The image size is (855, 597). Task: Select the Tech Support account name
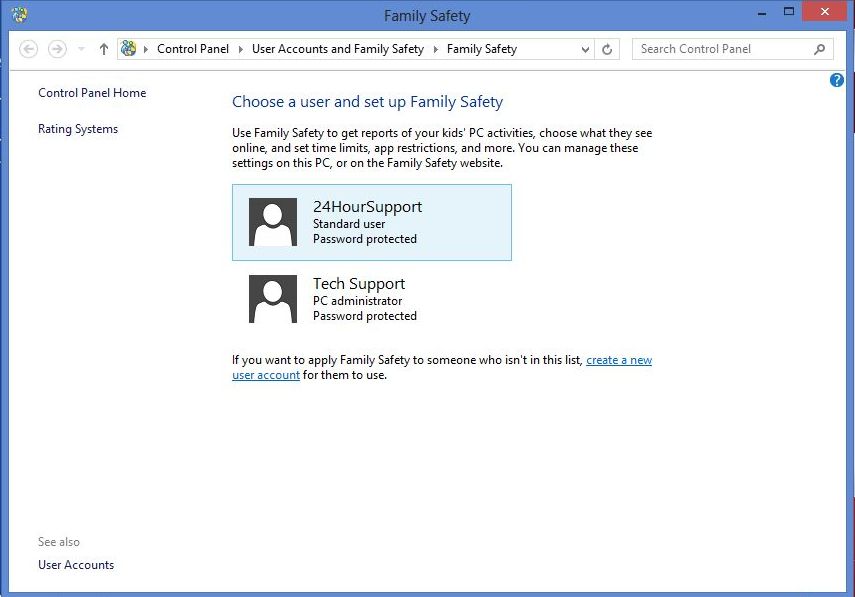pyautogui.click(x=359, y=284)
